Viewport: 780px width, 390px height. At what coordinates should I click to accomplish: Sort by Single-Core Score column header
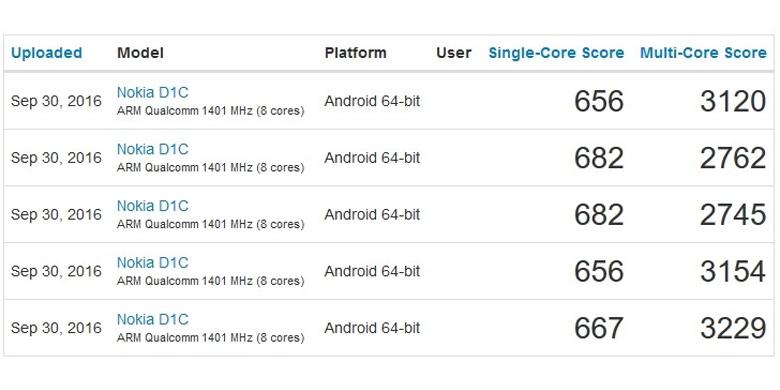pyautogui.click(x=556, y=53)
